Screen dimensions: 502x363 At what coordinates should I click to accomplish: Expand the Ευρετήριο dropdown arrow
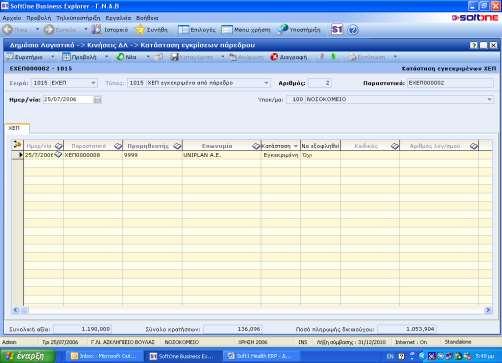click(52, 57)
